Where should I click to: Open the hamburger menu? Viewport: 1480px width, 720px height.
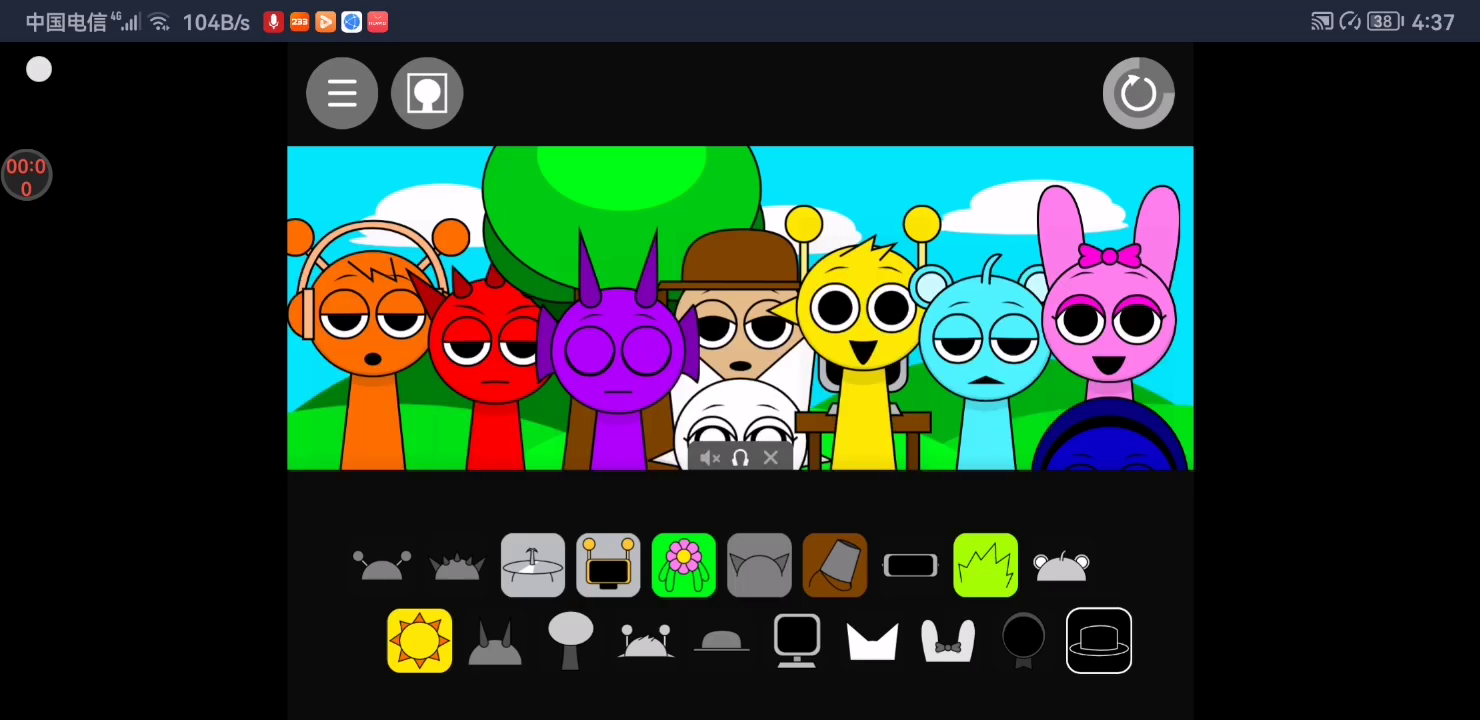click(x=342, y=93)
